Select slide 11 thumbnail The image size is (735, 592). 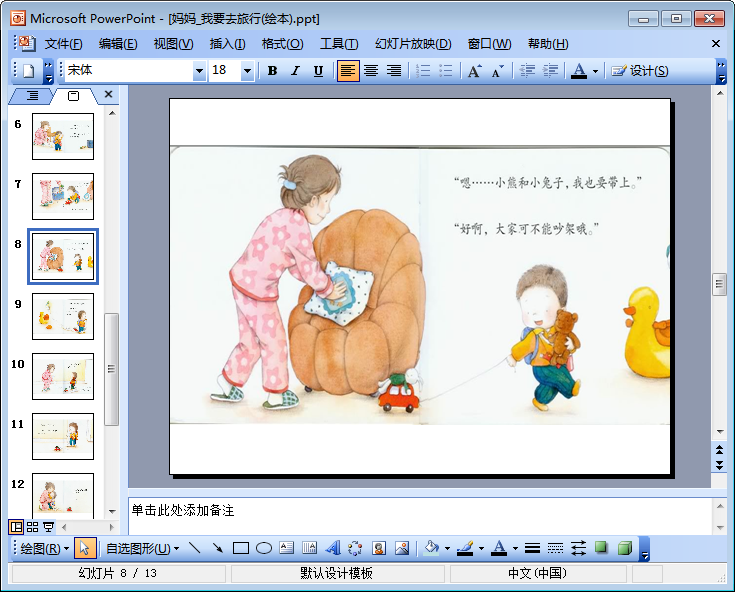pos(63,436)
